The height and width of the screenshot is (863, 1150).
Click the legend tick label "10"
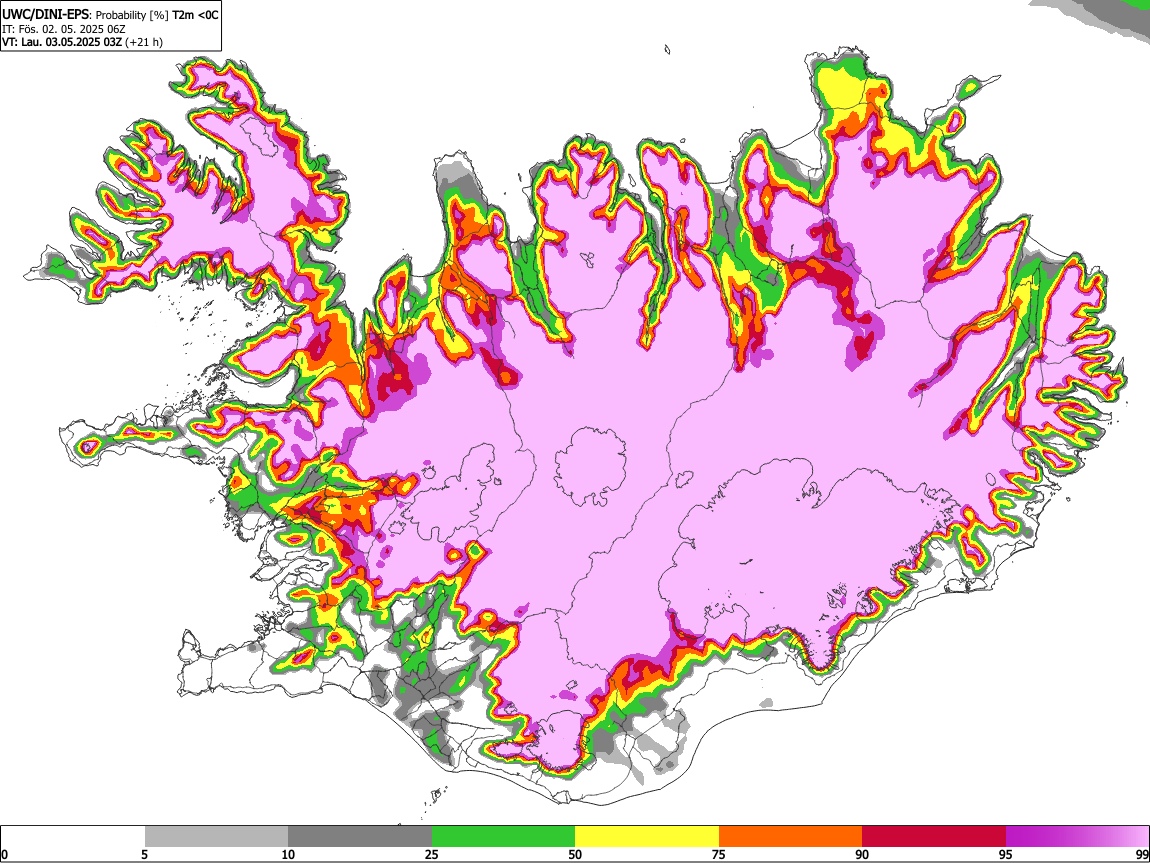tap(288, 855)
